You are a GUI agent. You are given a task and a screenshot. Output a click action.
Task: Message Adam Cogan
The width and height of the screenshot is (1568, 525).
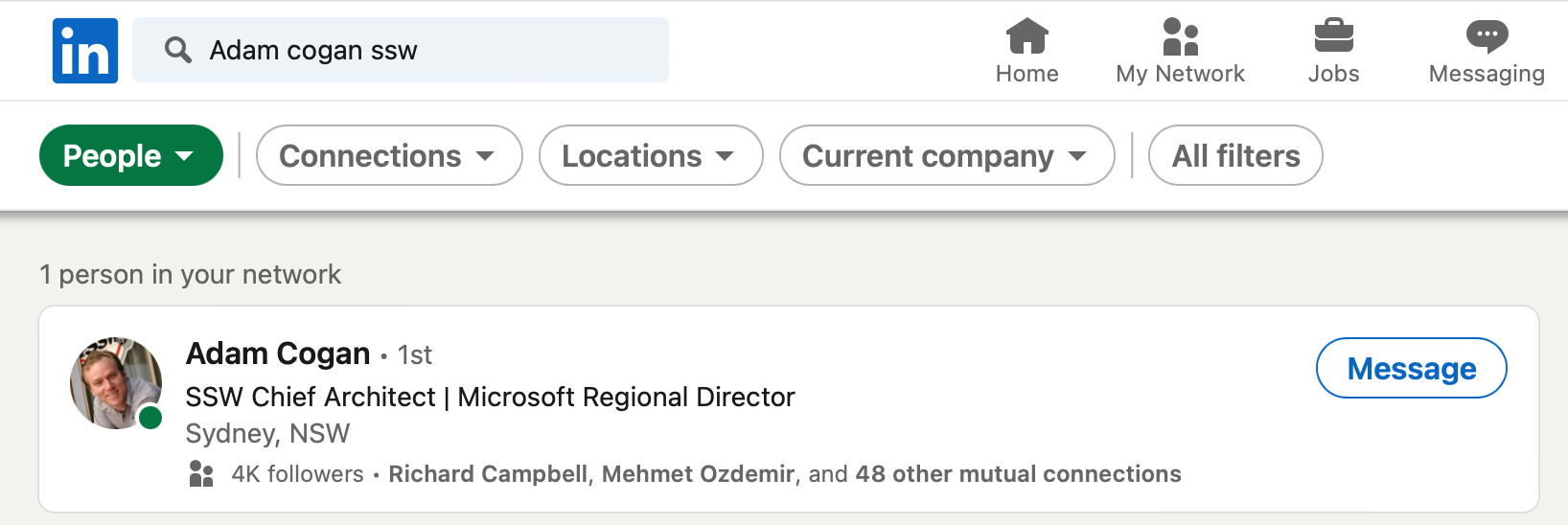pyautogui.click(x=1411, y=368)
